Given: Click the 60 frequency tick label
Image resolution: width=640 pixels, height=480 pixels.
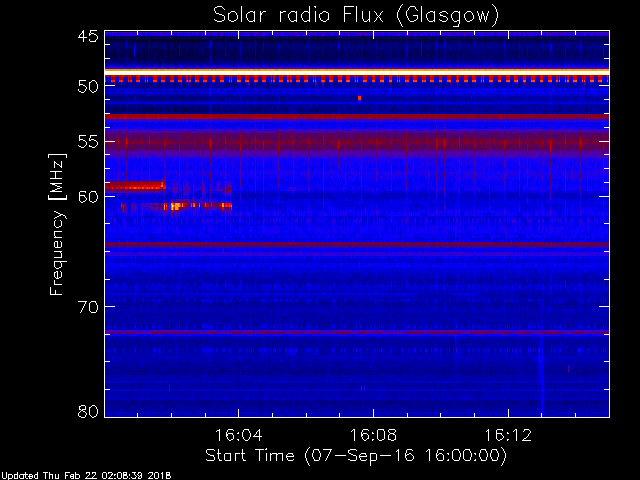Looking at the screenshot, I should point(88,197).
